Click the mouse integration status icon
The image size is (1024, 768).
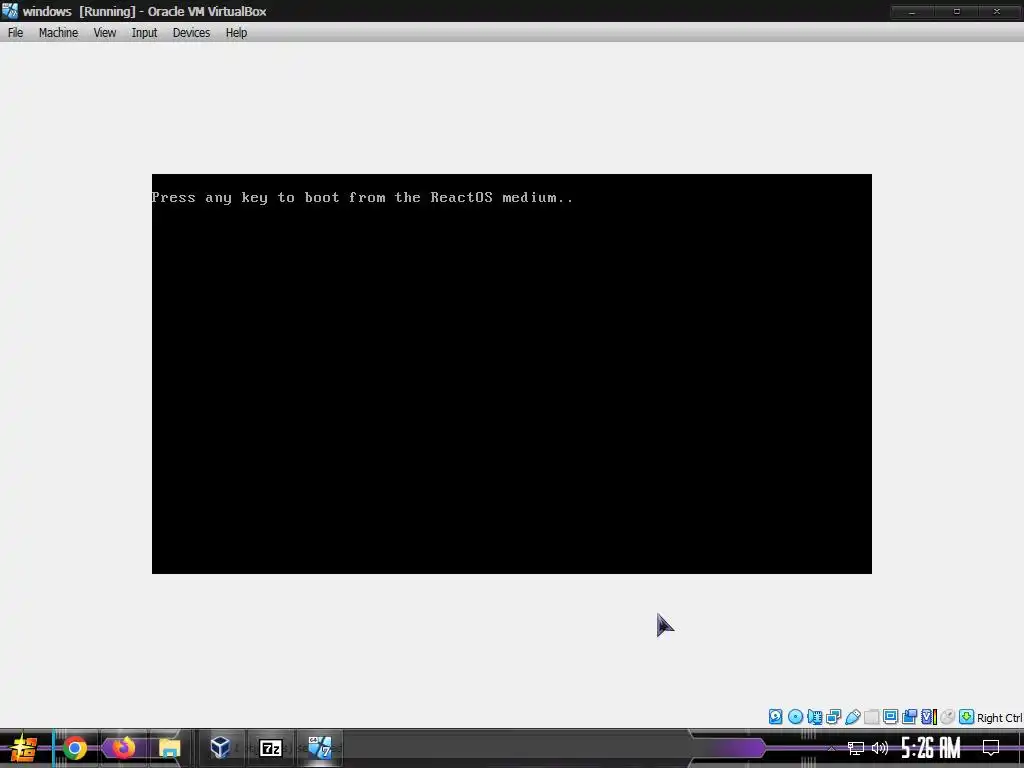pos(948,717)
